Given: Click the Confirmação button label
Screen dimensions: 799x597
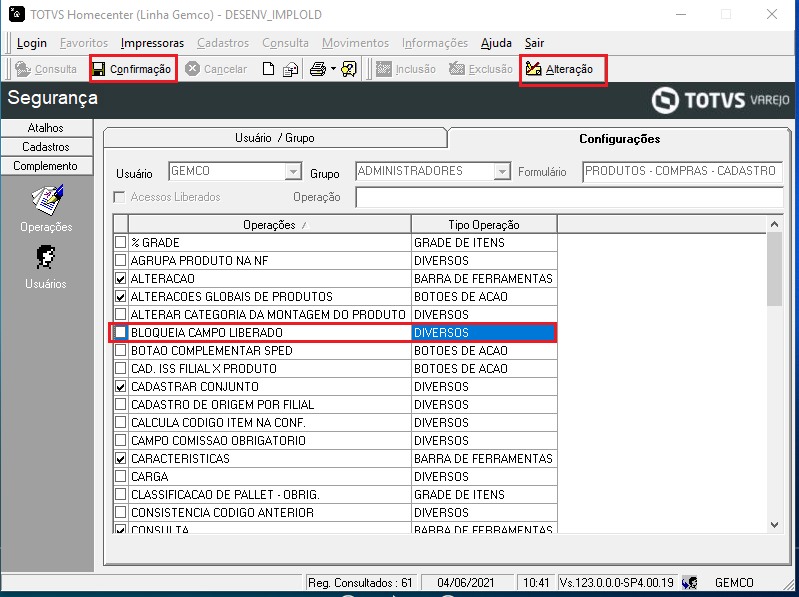Looking at the screenshot, I should [140, 69].
